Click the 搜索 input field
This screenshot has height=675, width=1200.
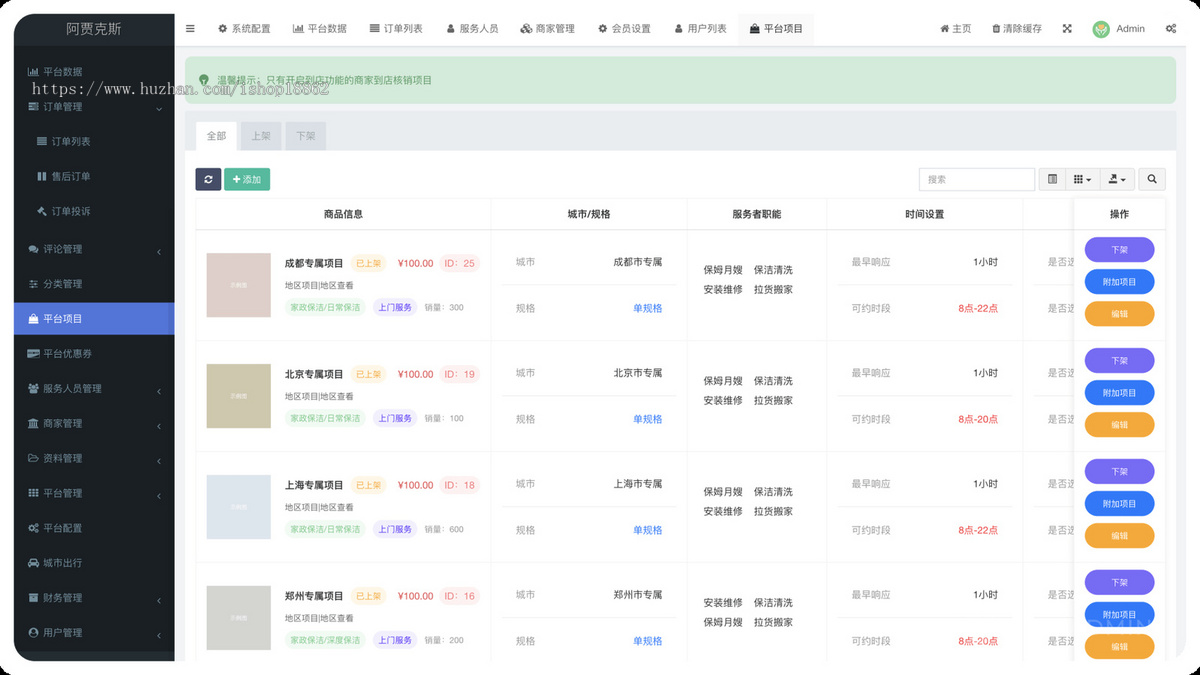point(976,179)
